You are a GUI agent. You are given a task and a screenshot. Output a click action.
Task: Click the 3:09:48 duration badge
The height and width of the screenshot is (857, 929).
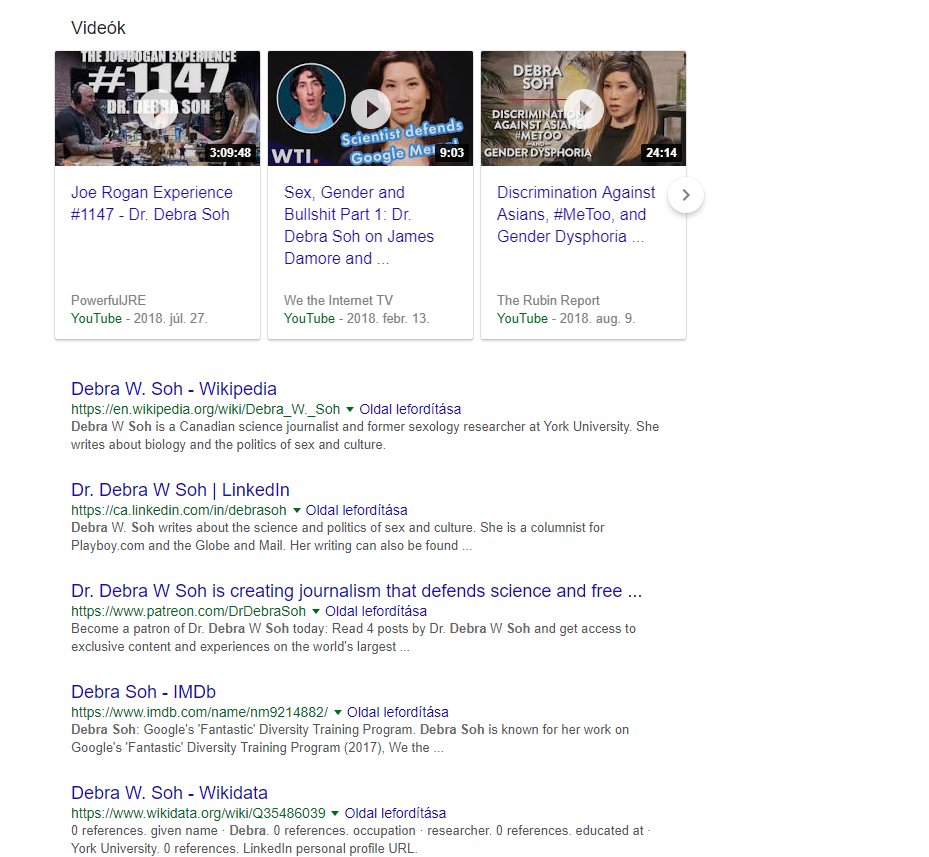tap(230, 153)
